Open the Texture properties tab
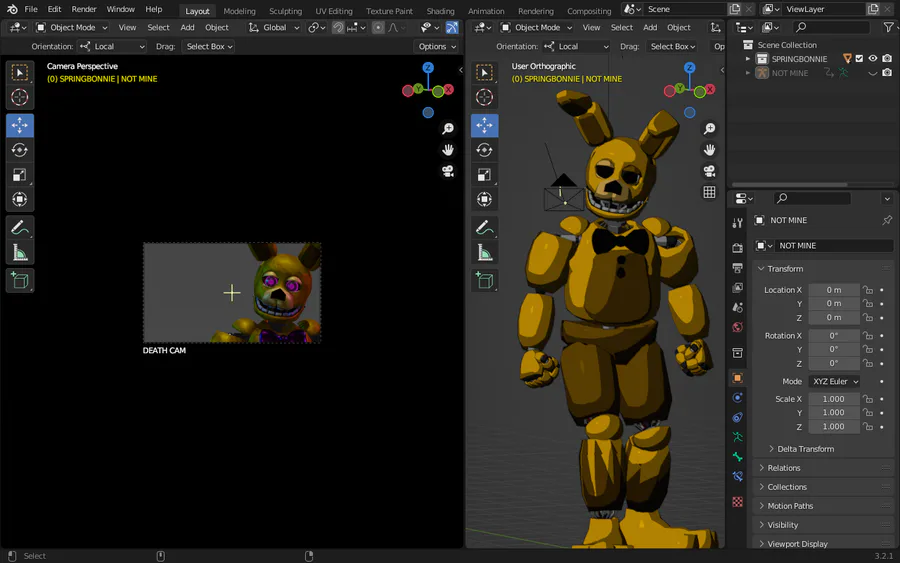 (738, 502)
